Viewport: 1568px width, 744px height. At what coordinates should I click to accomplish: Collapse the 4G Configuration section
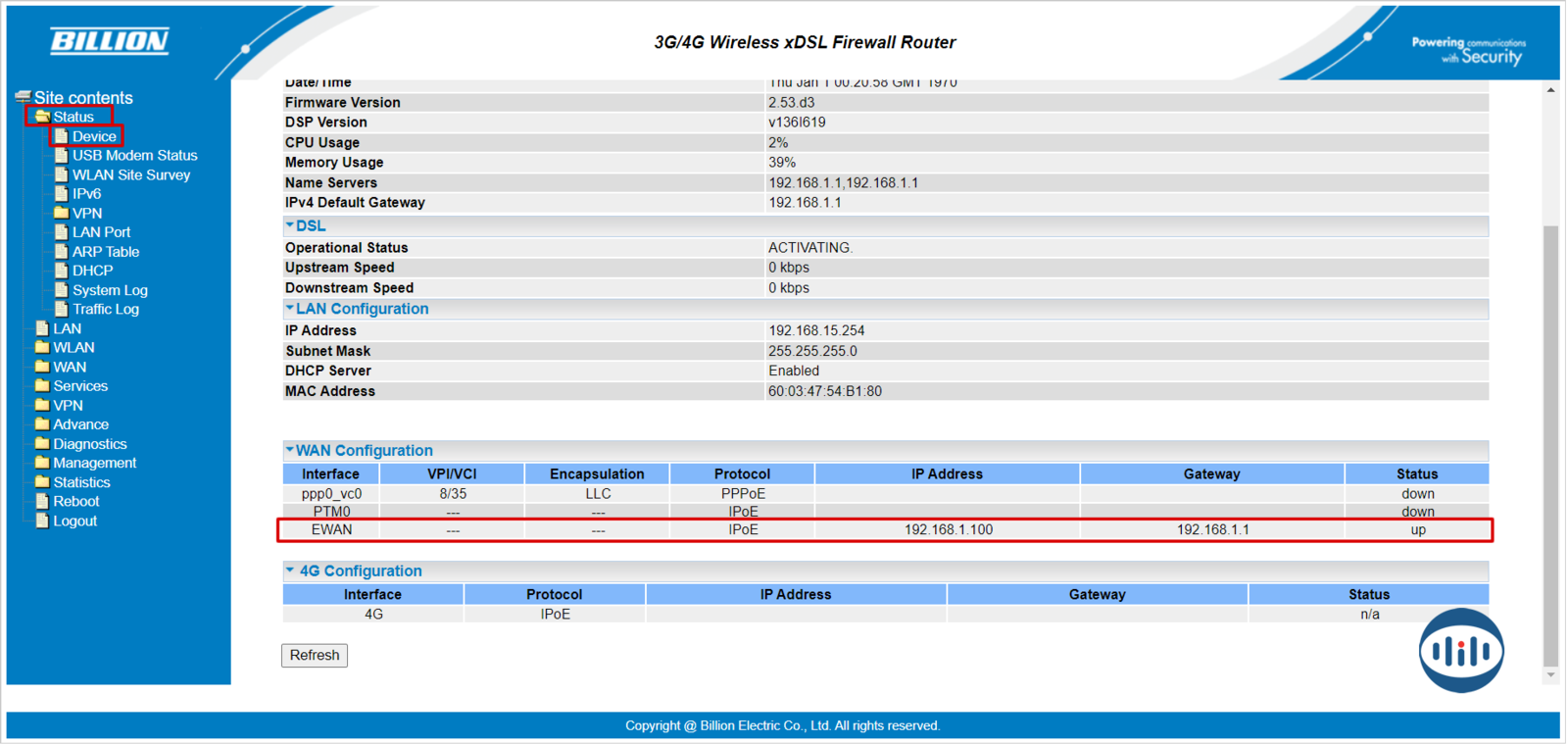click(290, 570)
